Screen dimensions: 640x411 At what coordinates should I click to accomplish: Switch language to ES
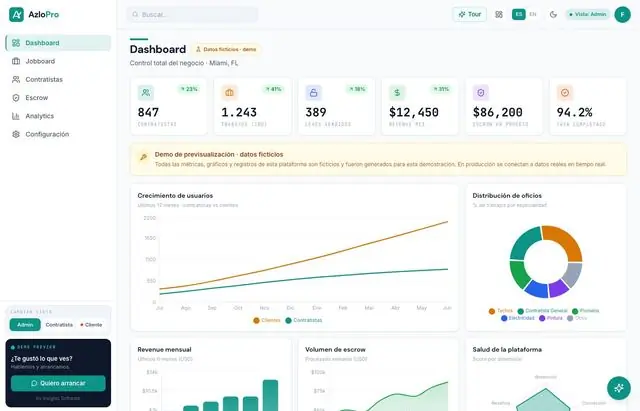(x=519, y=14)
